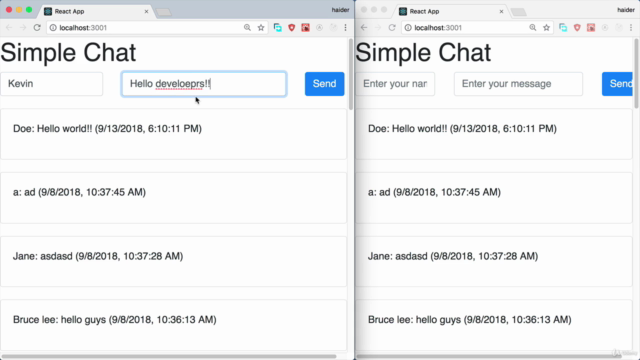View site info icon in left address bar

tap(53, 28)
